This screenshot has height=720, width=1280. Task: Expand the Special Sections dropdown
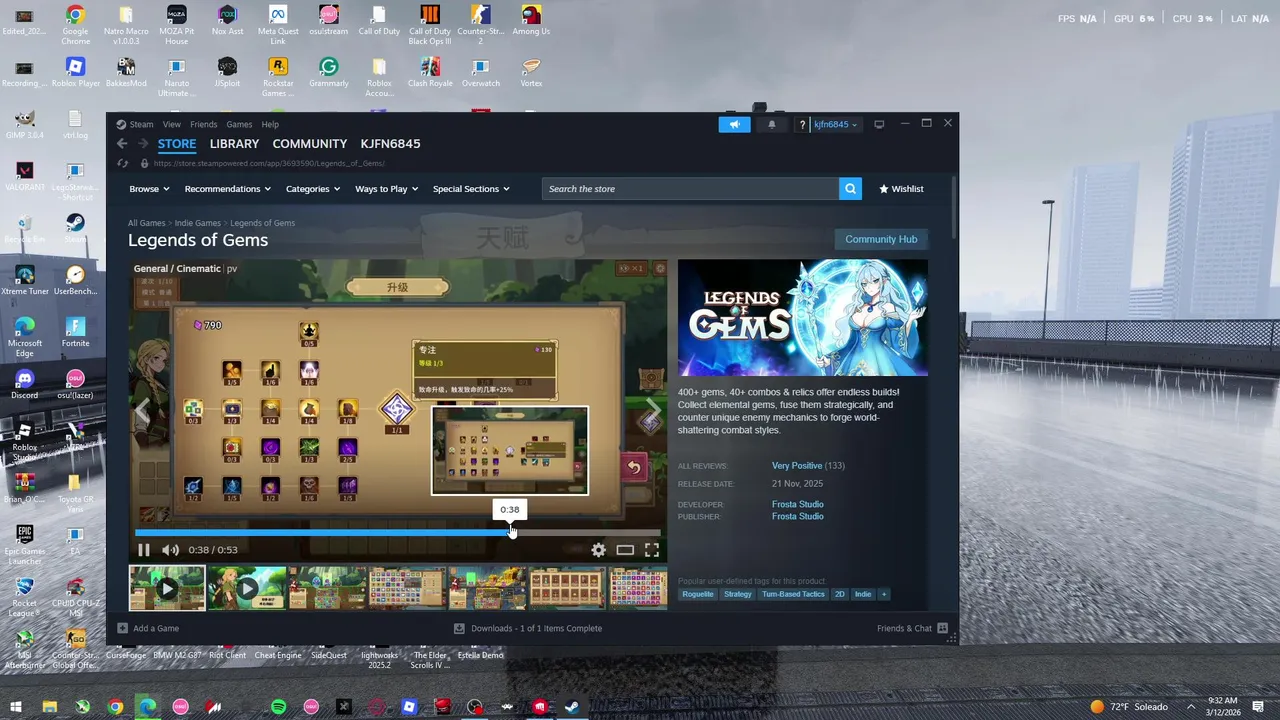(x=471, y=189)
